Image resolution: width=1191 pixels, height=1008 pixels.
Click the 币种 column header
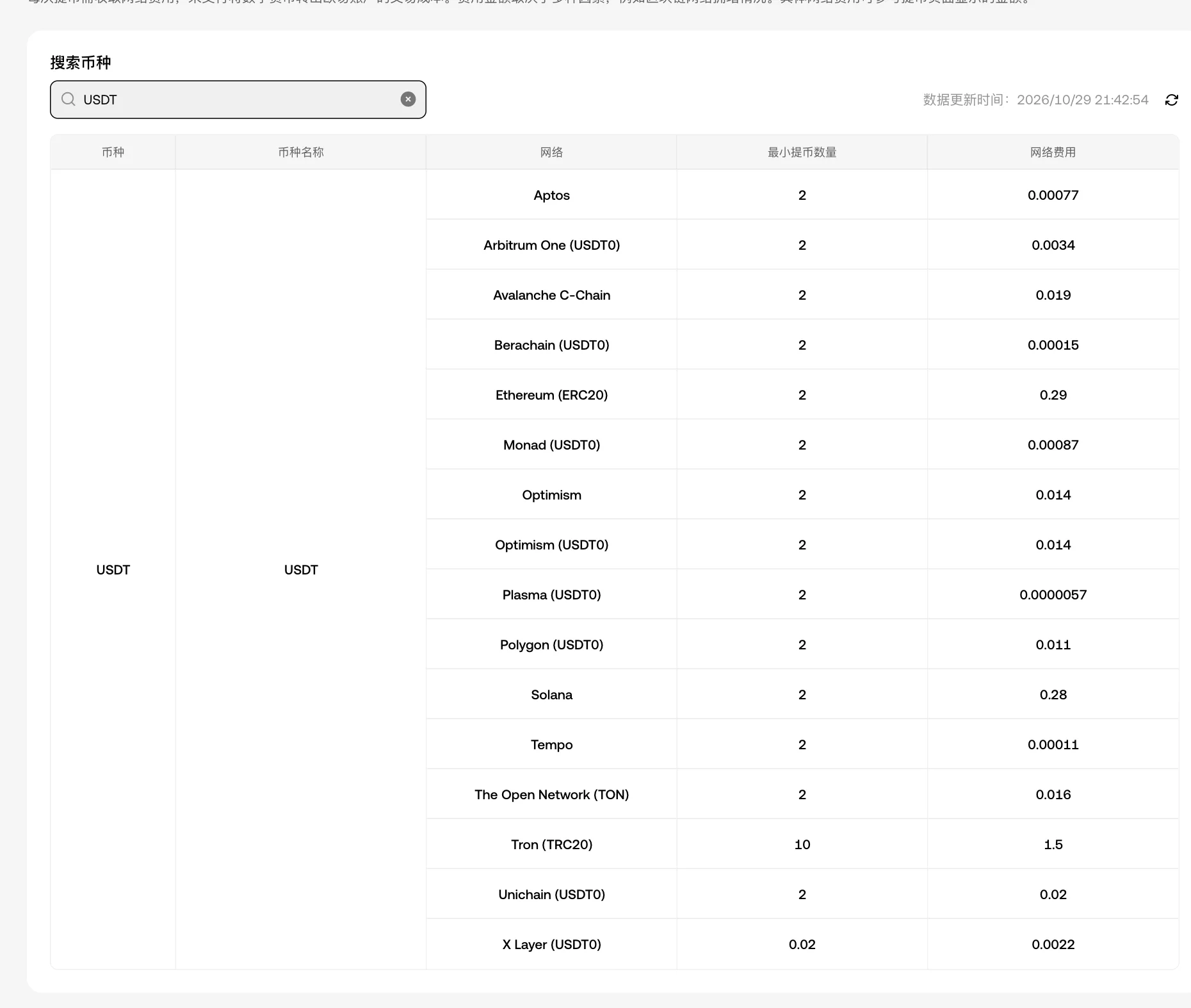coord(113,152)
